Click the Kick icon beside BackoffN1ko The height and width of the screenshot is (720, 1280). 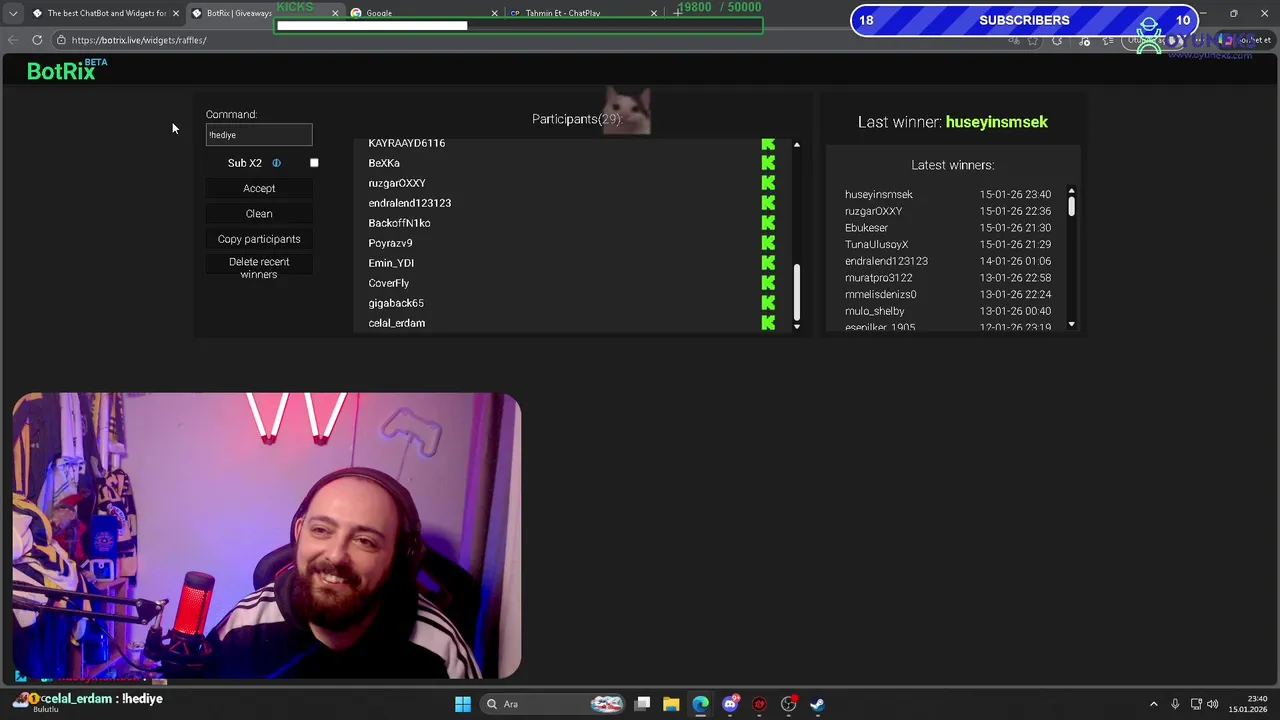(768, 223)
